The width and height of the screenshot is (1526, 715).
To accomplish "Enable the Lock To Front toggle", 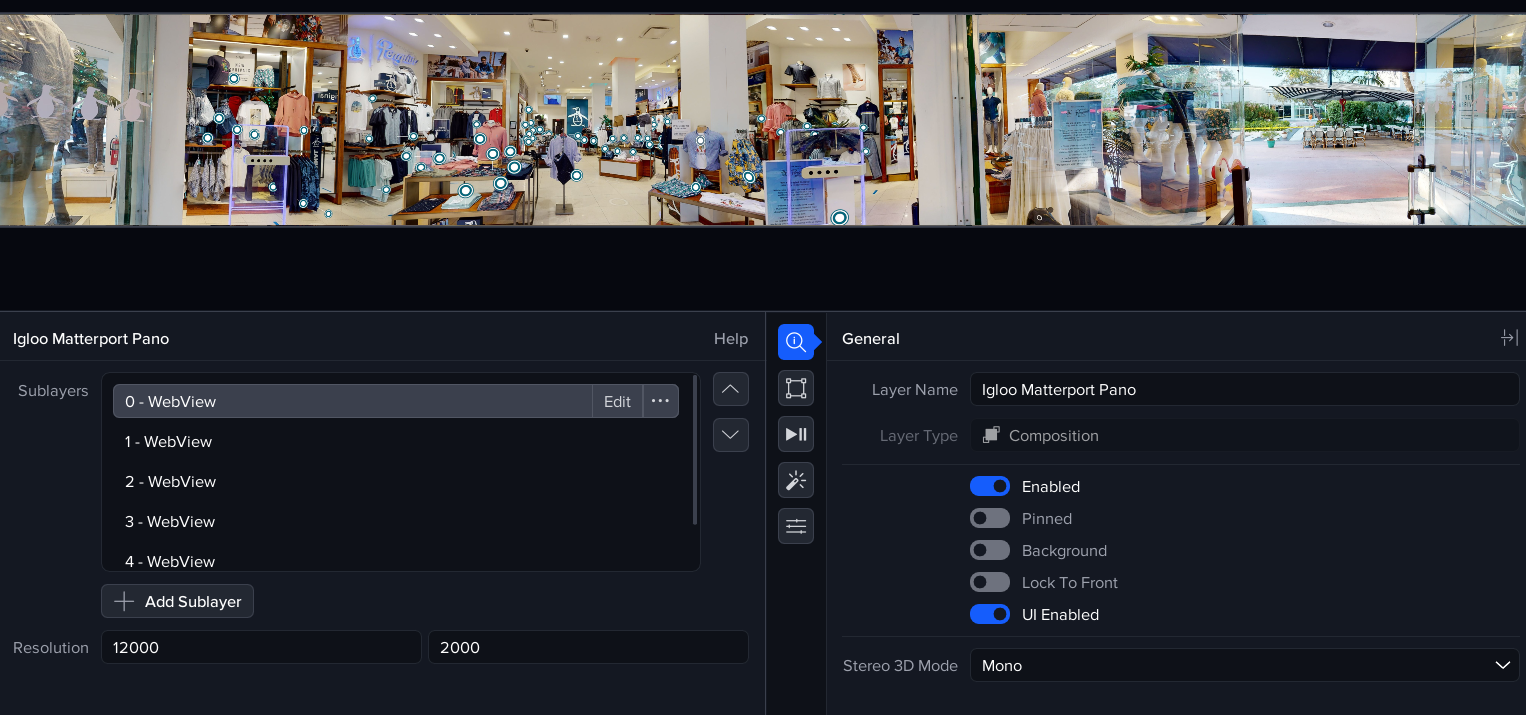I will [989, 583].
